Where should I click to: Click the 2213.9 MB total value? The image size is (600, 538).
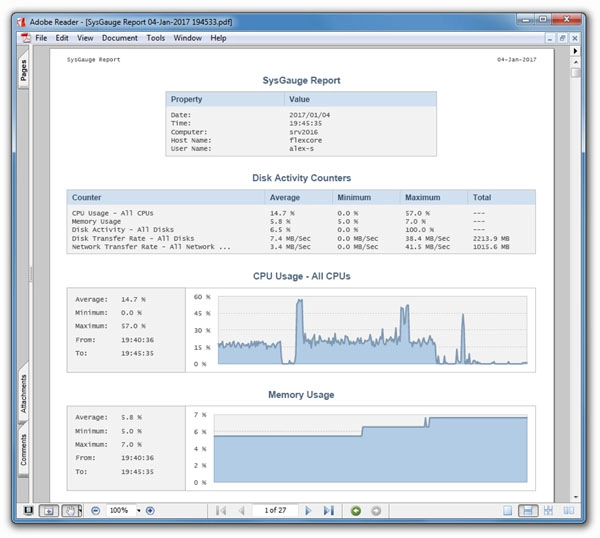pos(491,238)
